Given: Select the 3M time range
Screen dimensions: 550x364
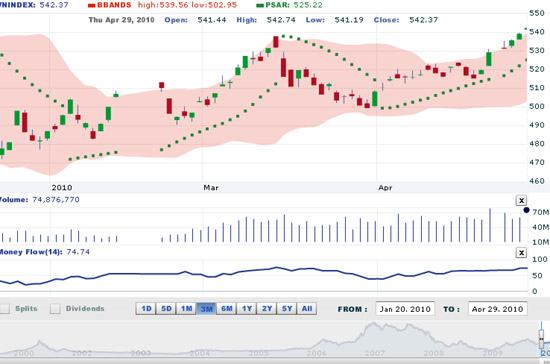Looking at the screenshot, I should coord(206,309).
